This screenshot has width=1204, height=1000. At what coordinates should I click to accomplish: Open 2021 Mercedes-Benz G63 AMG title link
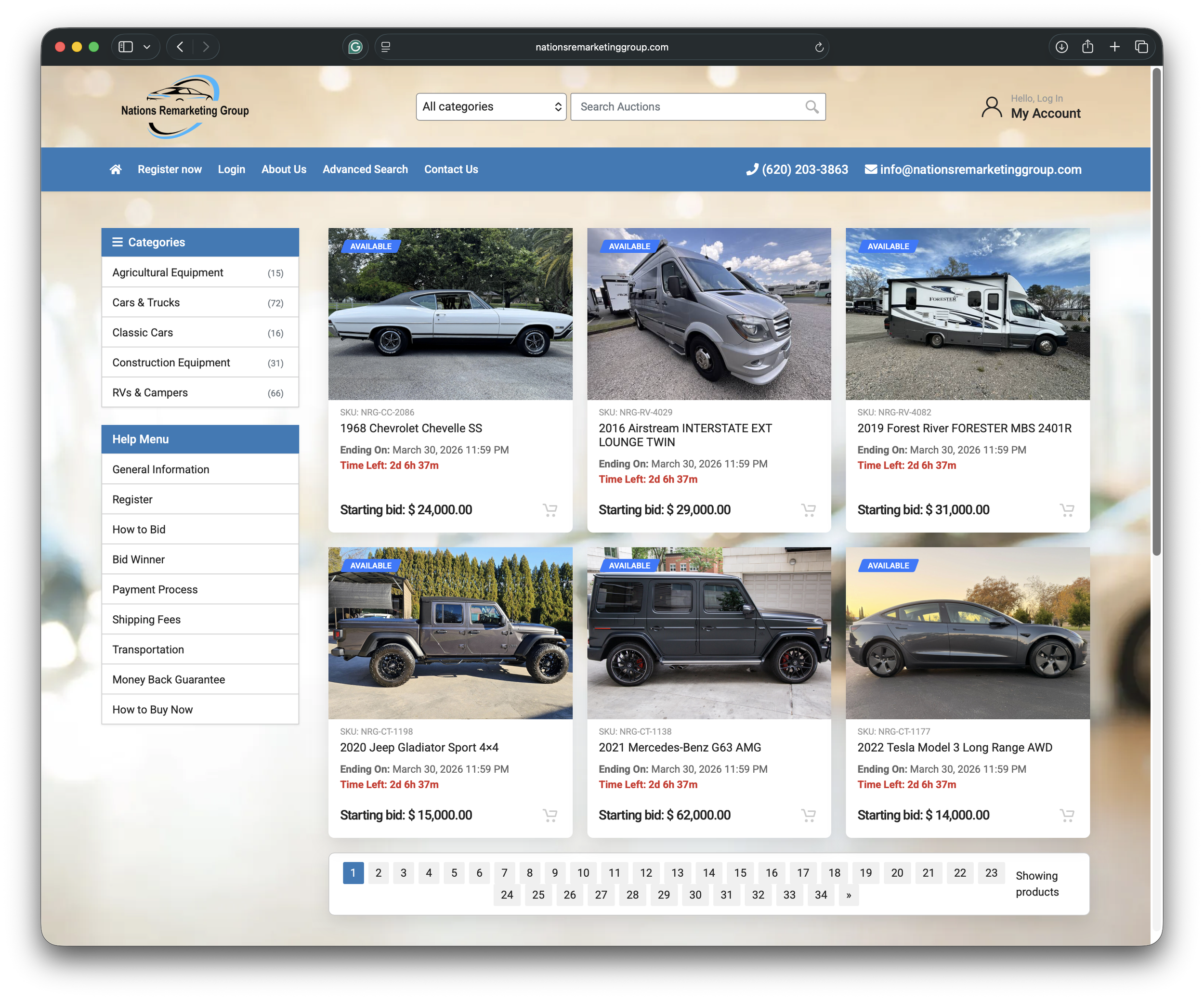[680, 747]
